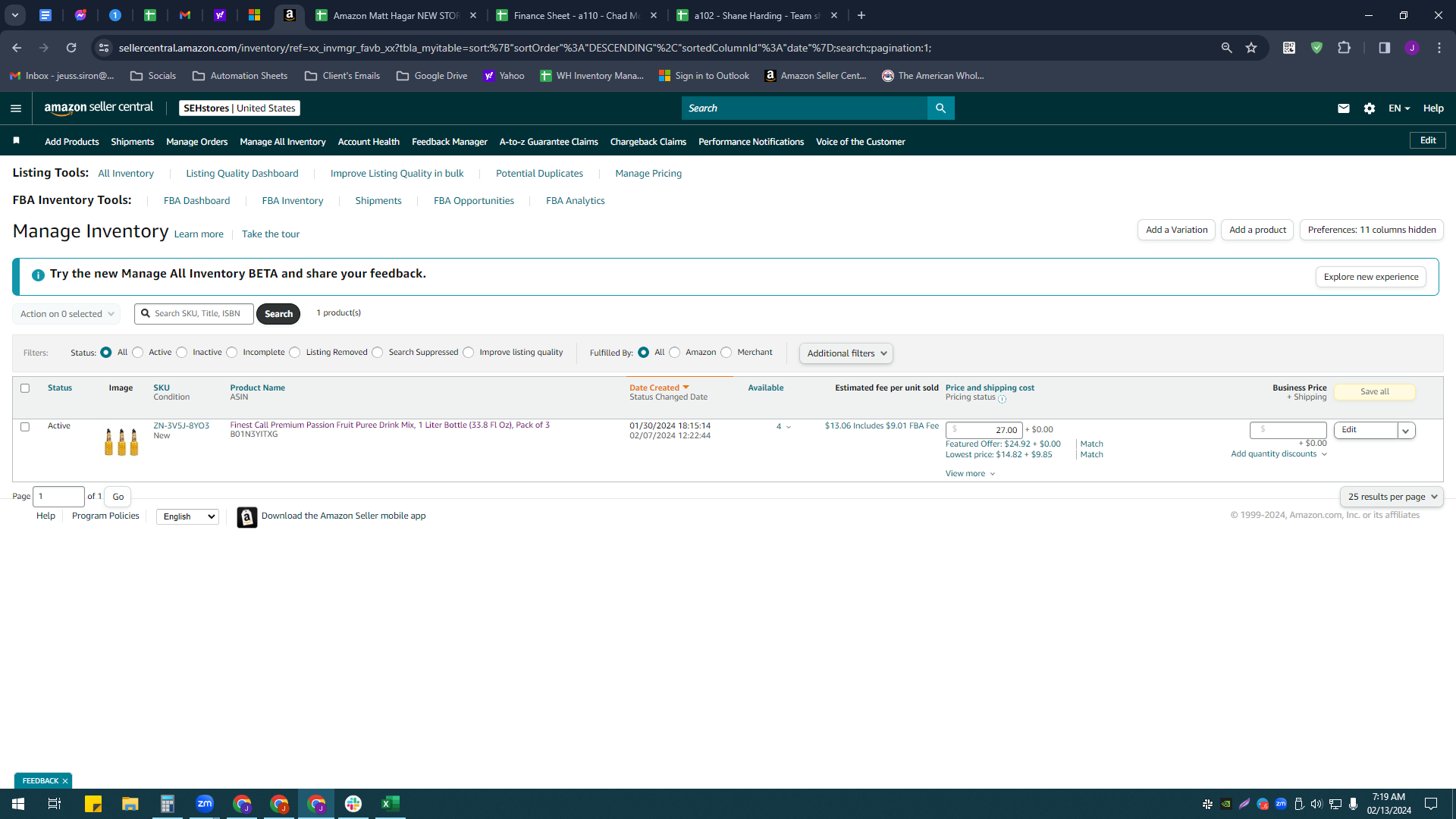Select the Search Suppressed status filter
This screenshot has width=1456, height=819.
tap(378, 353)
